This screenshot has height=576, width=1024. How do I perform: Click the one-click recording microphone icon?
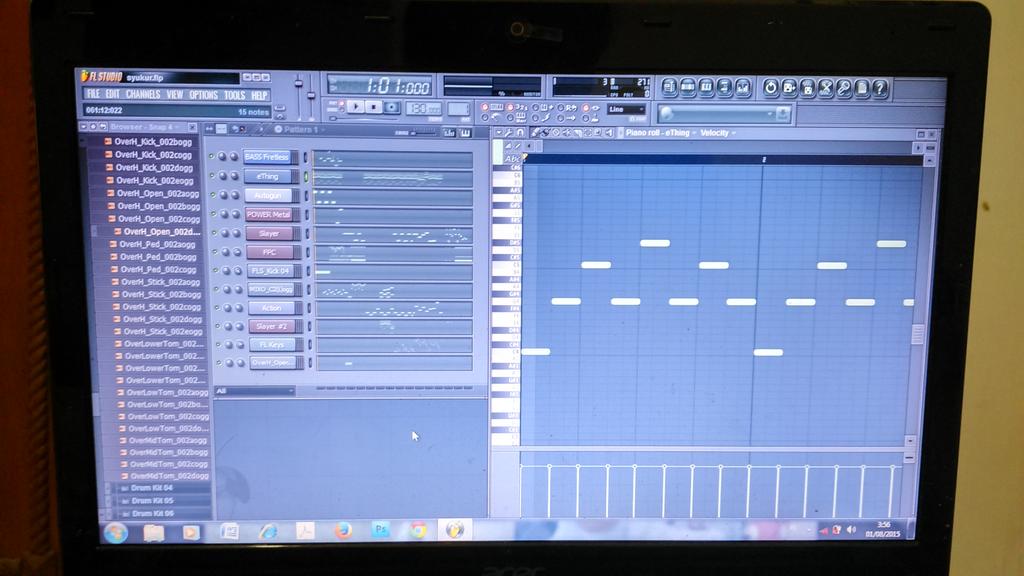(844, 88)
